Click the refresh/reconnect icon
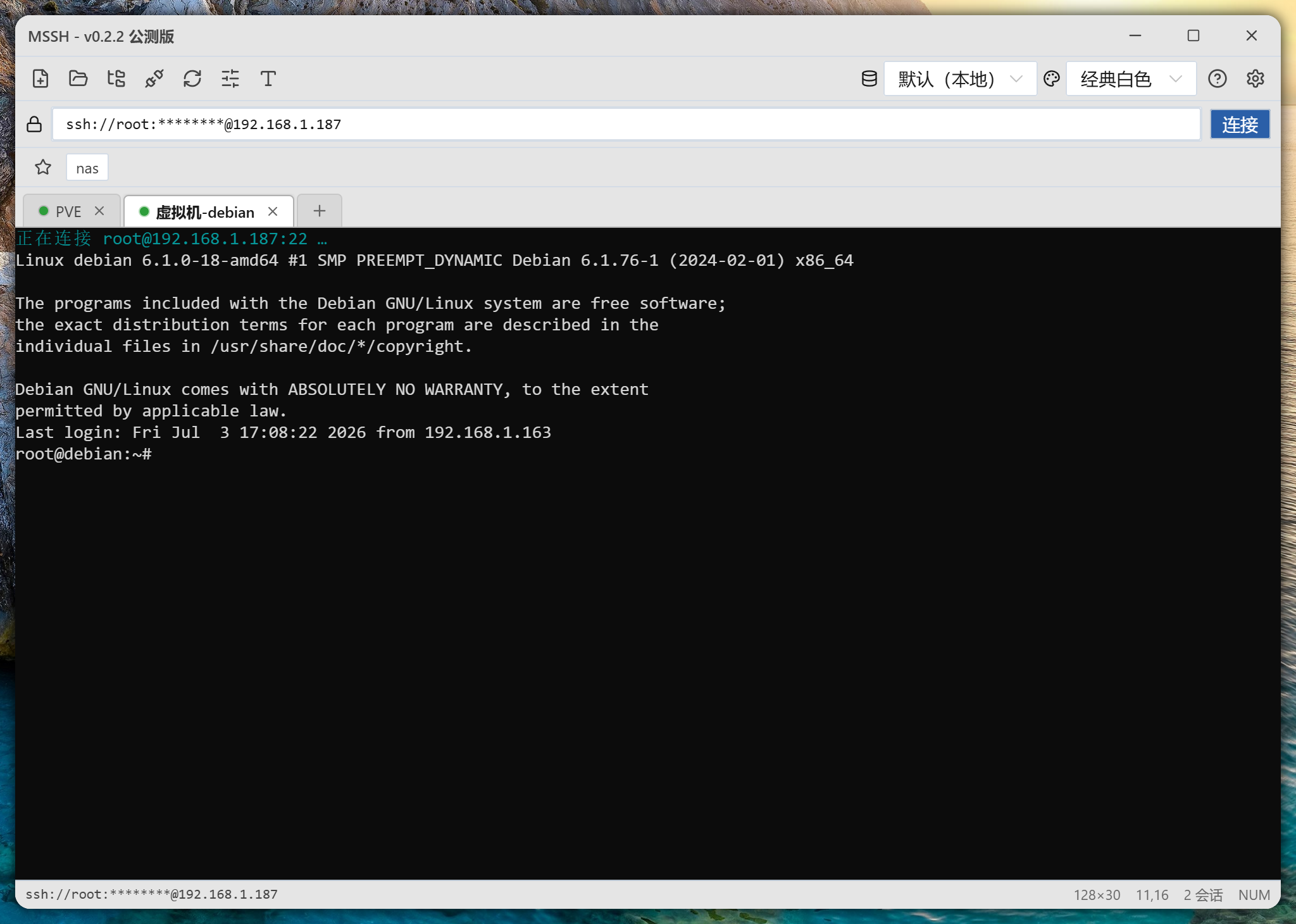Image resolution: width=1296 pixels, height=924 pixels. point(192,78)
